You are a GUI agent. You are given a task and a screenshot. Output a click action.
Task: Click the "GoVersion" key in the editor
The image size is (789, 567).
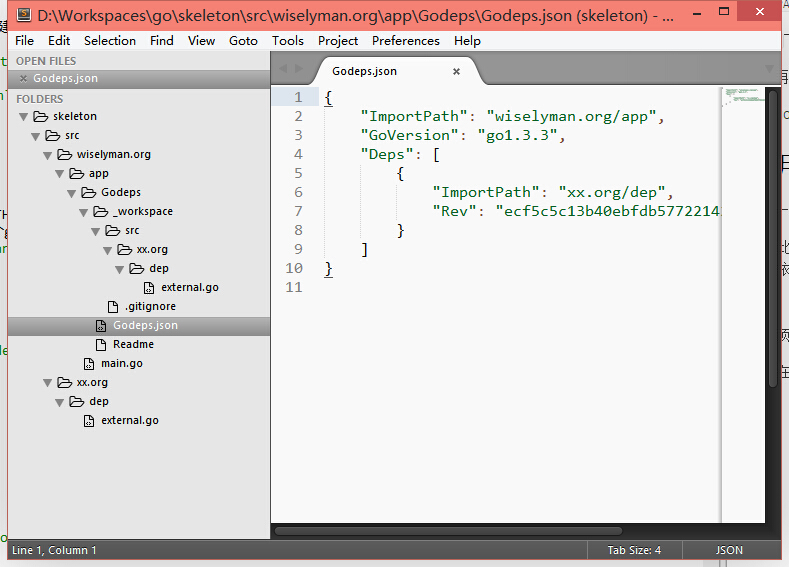(x=410, y=135)
